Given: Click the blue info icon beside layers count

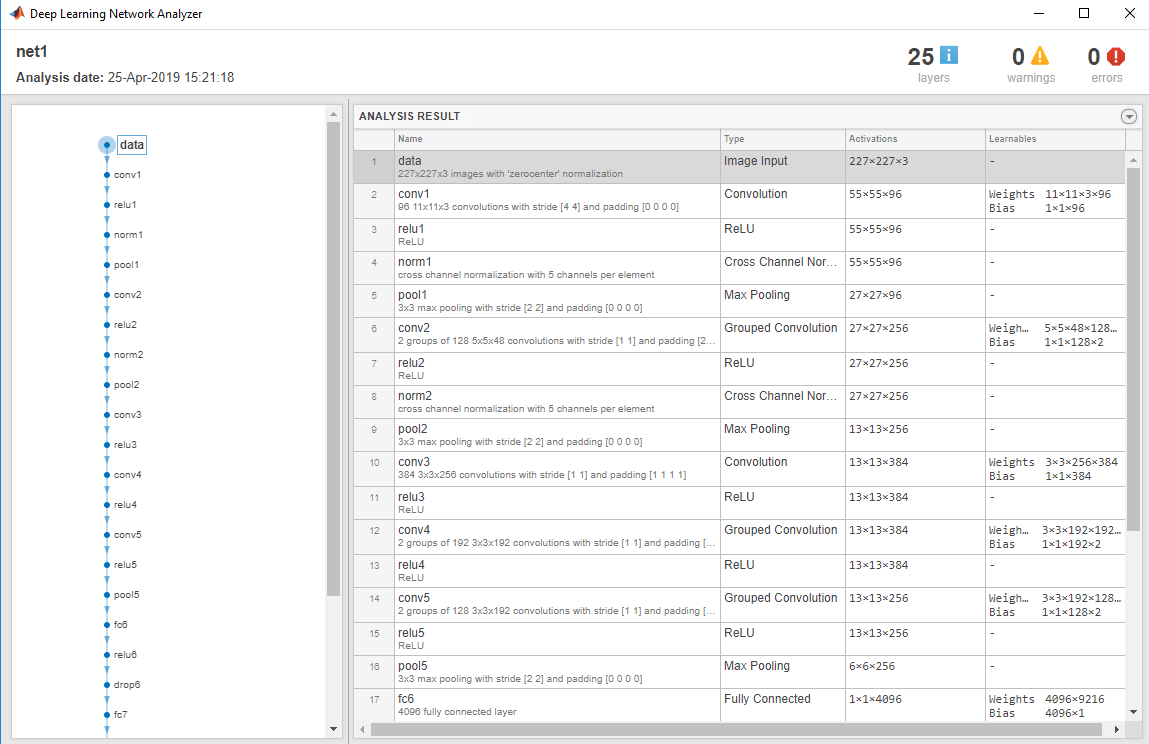Looking at the screenshot, I should [x=949, y=56].
